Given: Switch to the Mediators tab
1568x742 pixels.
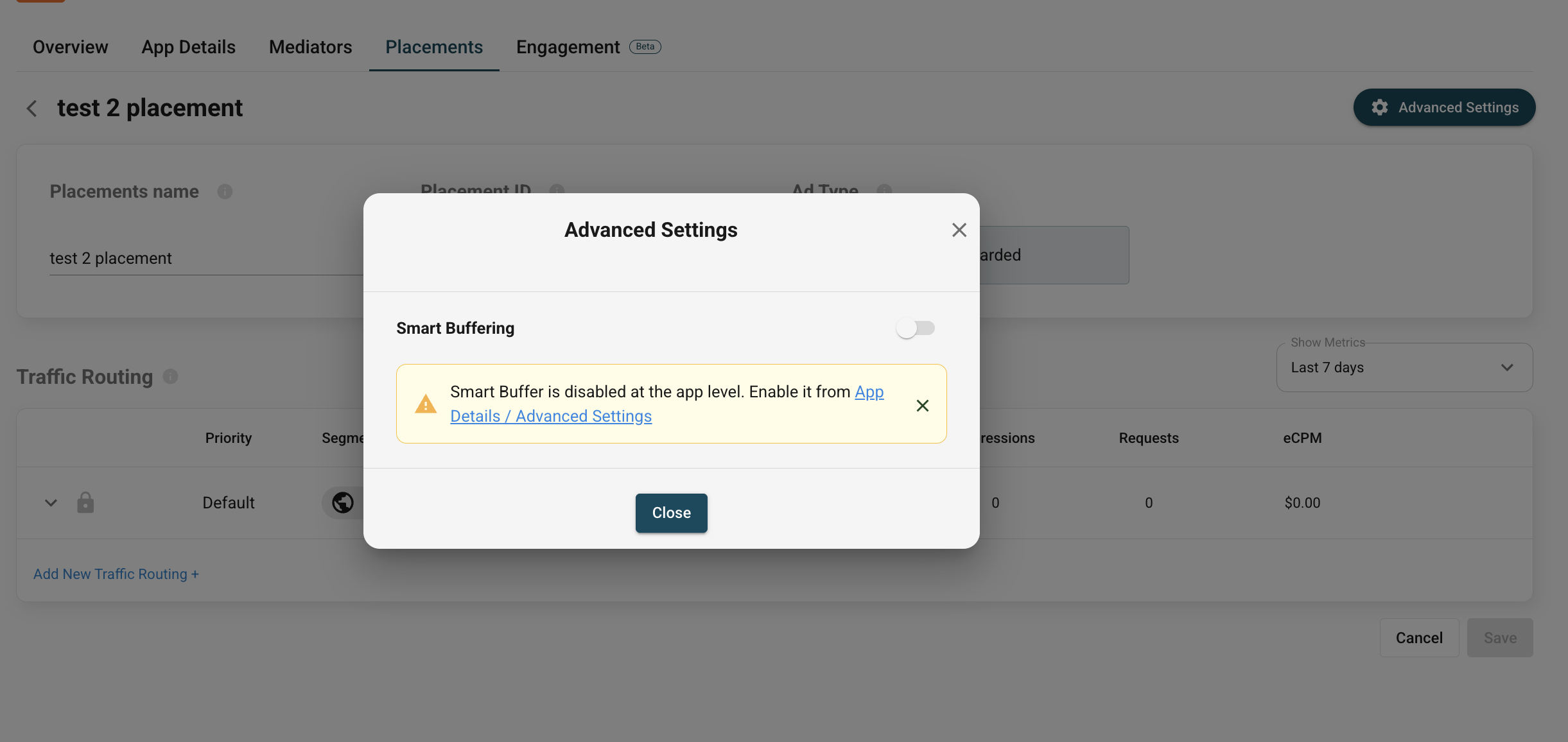Looking at the screenshot, I should [310, 47].
